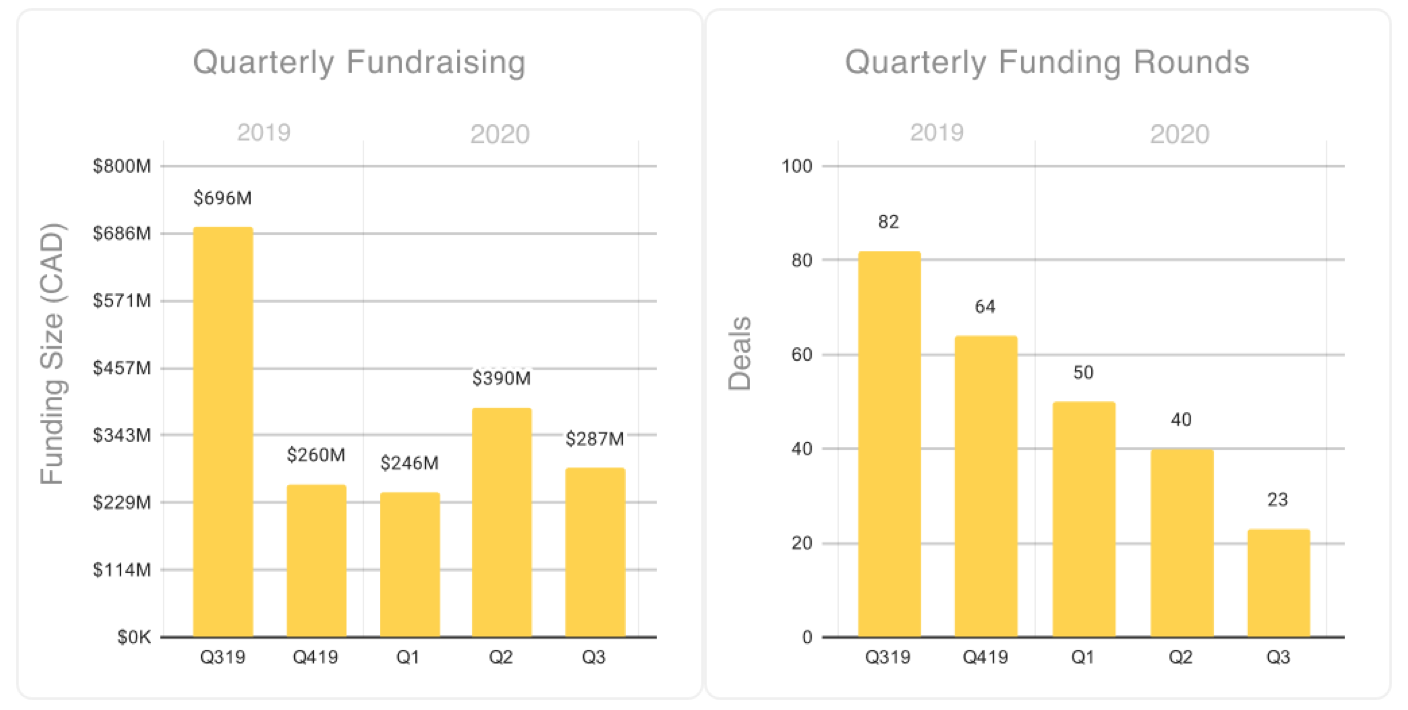The height and width of the screenshot is (710, 1408).
Task: Click the Q3 bar showing $287M funding
Action: tap(595, 552)
